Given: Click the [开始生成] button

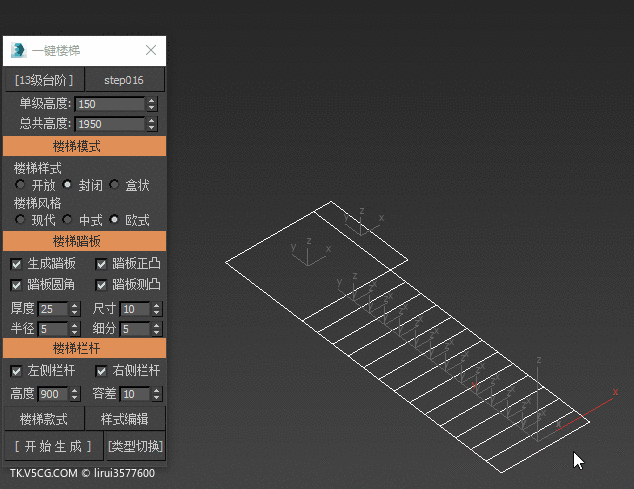Looking at the screenshot, I should tap(52, 445).
